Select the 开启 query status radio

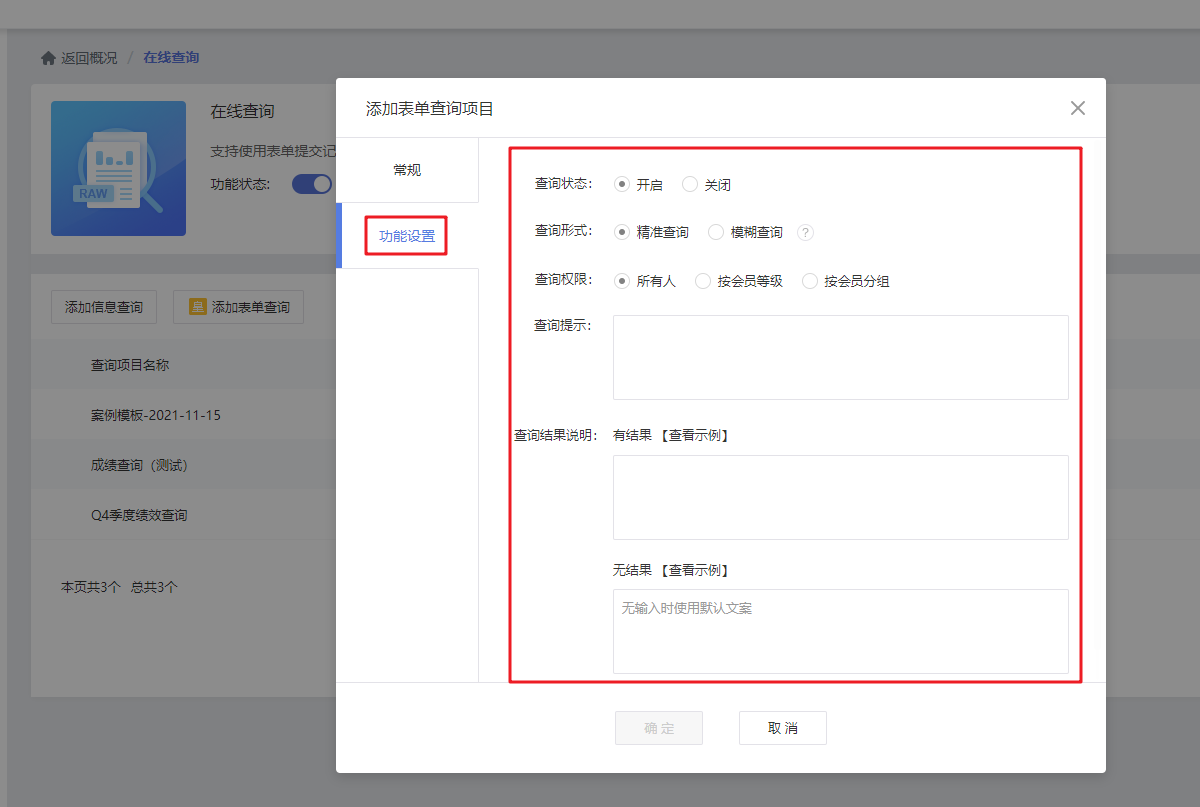(x=622, y=184)
